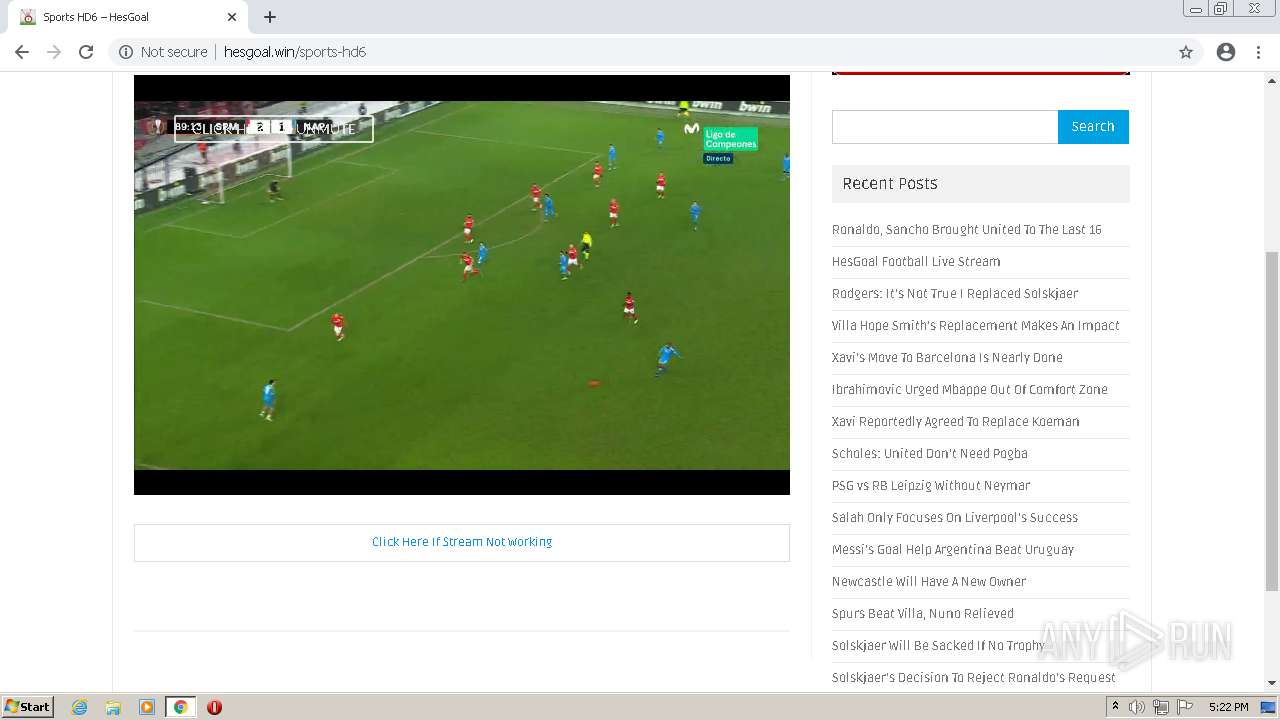Image resolution: width=1280 pixels, height=720 pixels.
Task: Launch Internet Explorer from the taskbar
Action: coord(80,707)
